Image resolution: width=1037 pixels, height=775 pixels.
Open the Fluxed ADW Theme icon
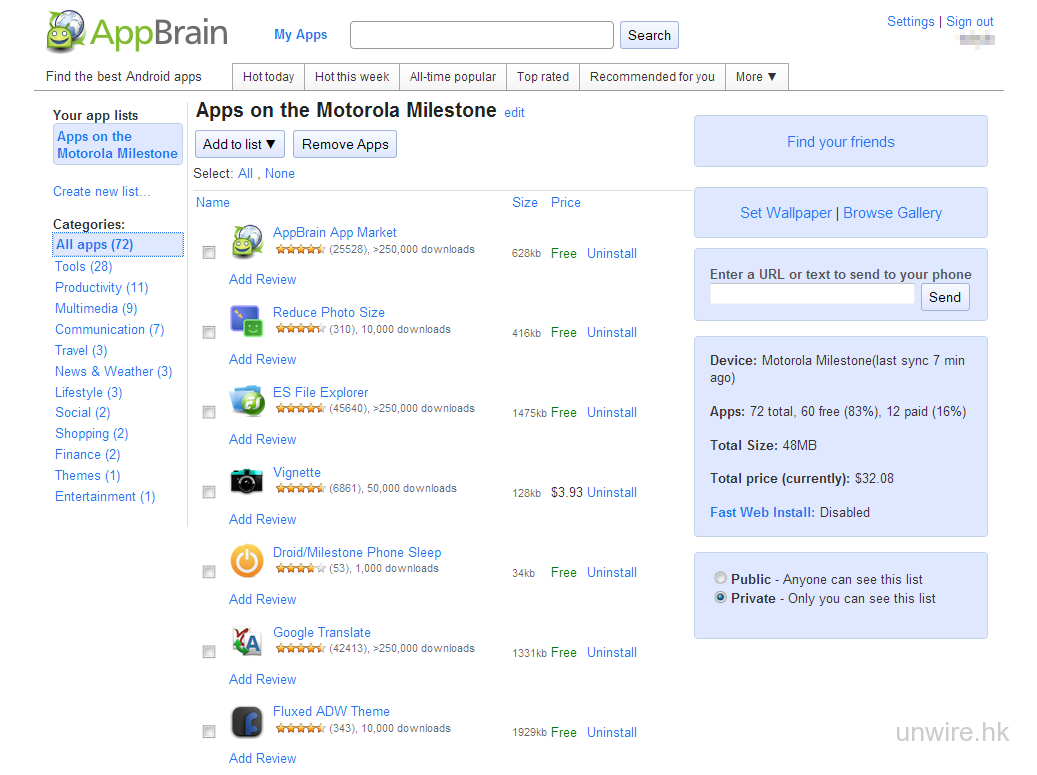(246, 721)
